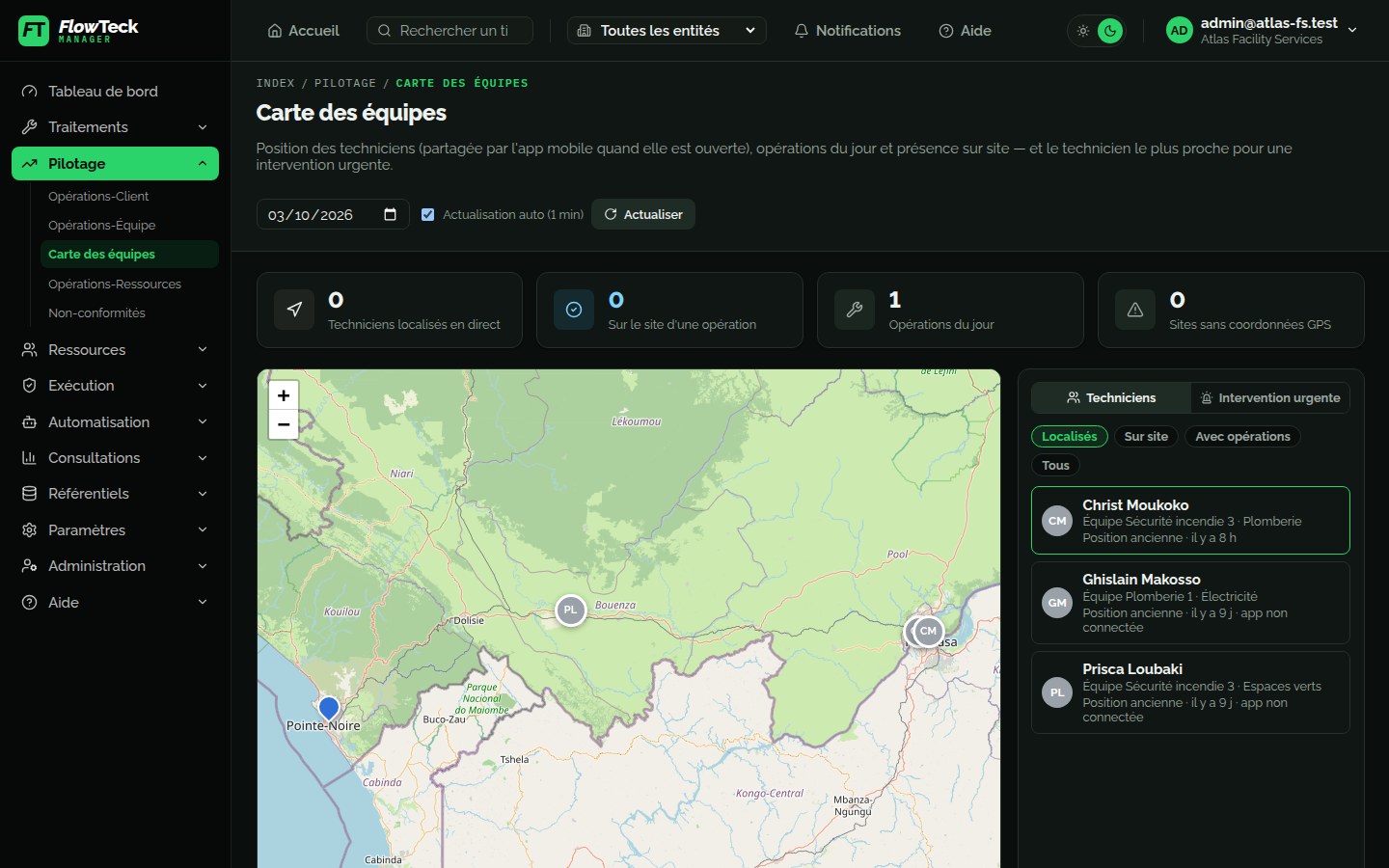
Task: Click the Rechercher search field
Action: tap(449, 31)
